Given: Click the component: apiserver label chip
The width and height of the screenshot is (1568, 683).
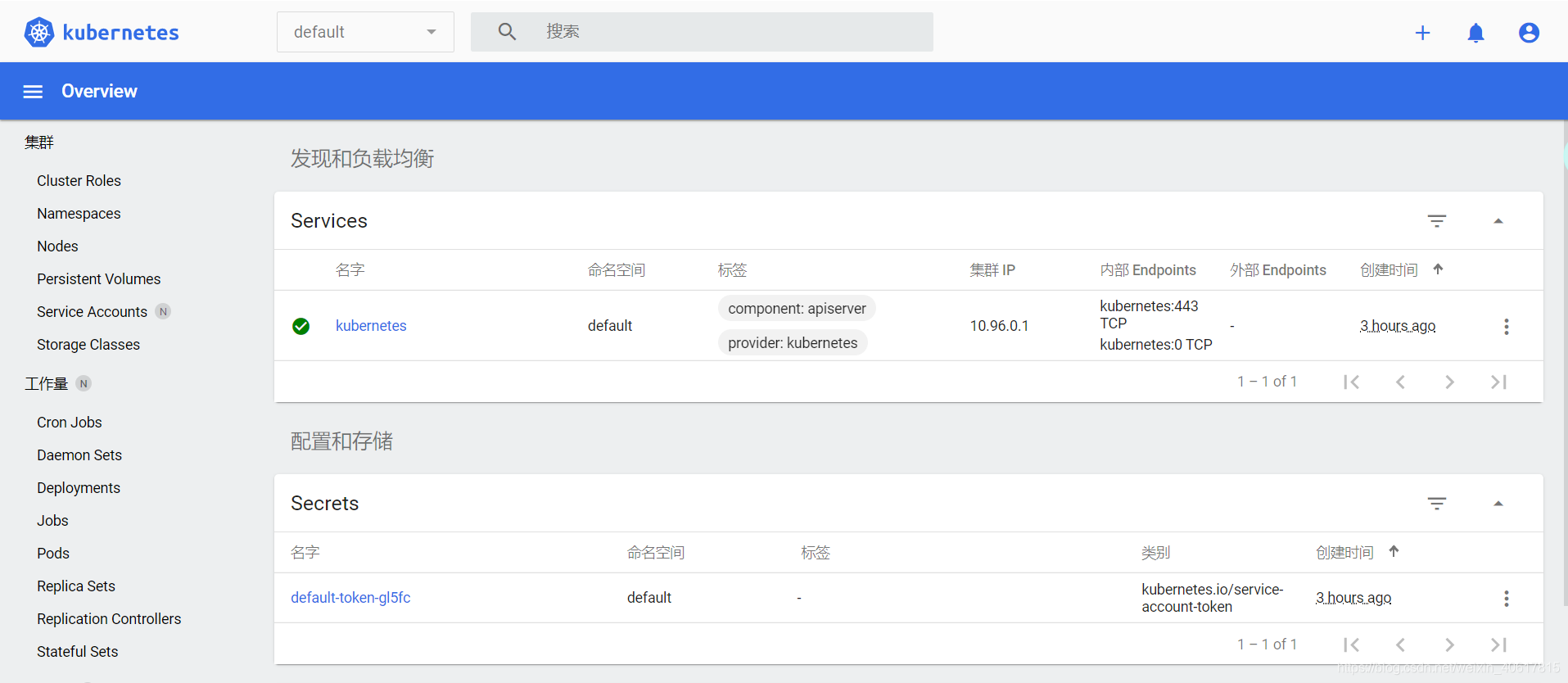Looking at the screenshot, I should pos(797,309).
